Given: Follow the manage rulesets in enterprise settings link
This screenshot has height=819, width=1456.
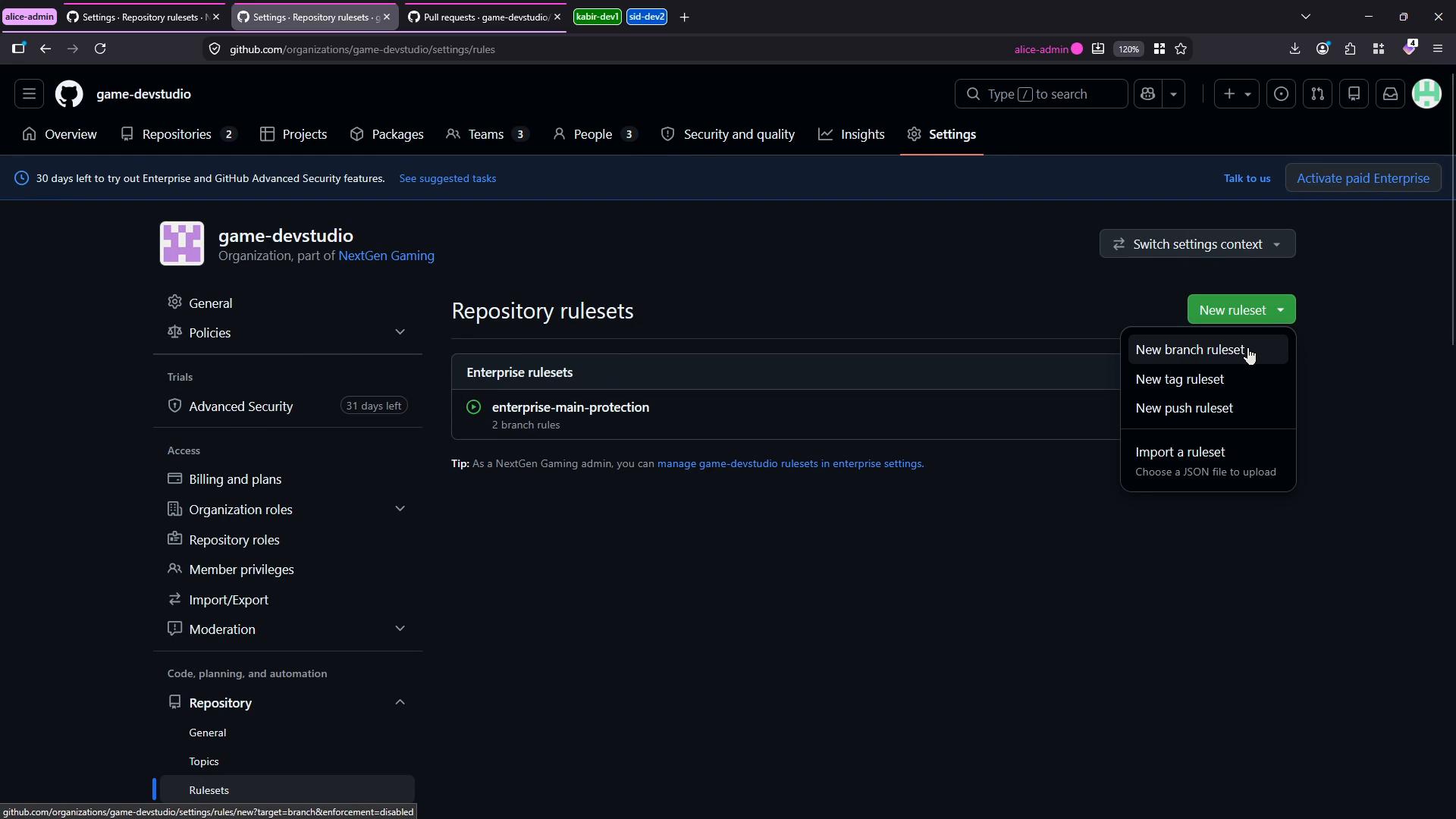Looking at the screenshot, I should click(790, 463).
